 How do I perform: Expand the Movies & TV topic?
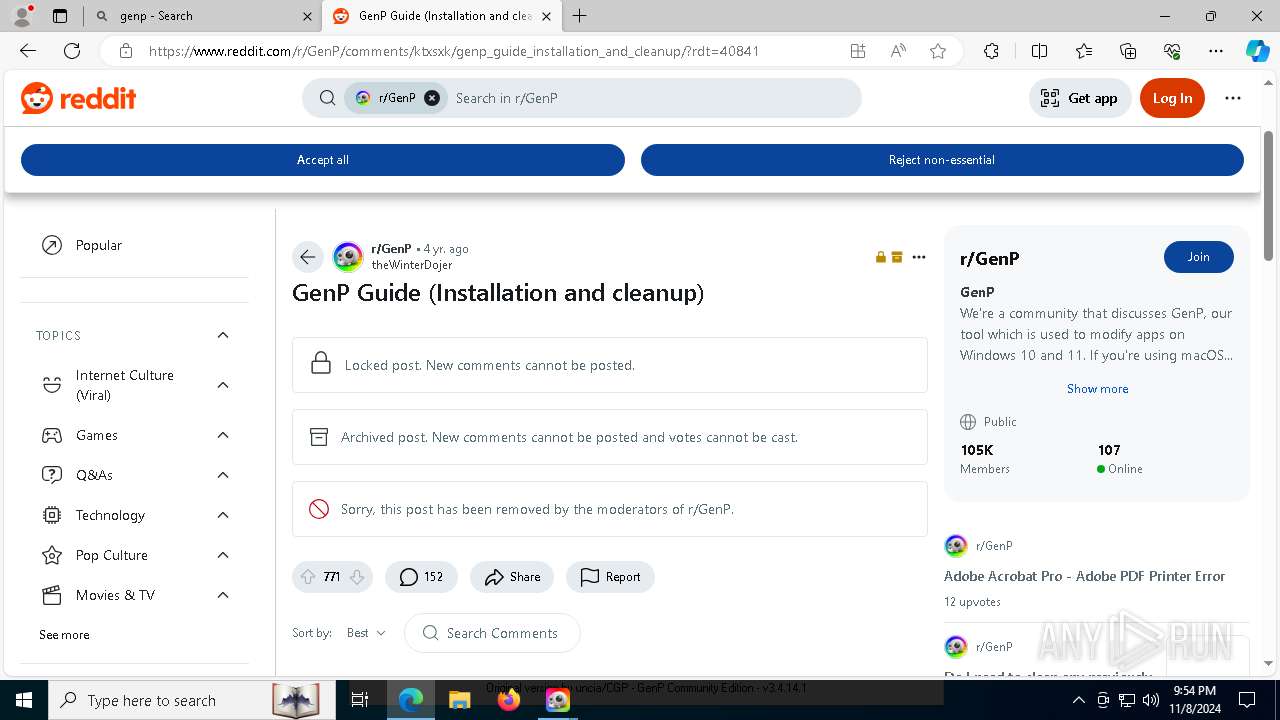click(223, 595)
